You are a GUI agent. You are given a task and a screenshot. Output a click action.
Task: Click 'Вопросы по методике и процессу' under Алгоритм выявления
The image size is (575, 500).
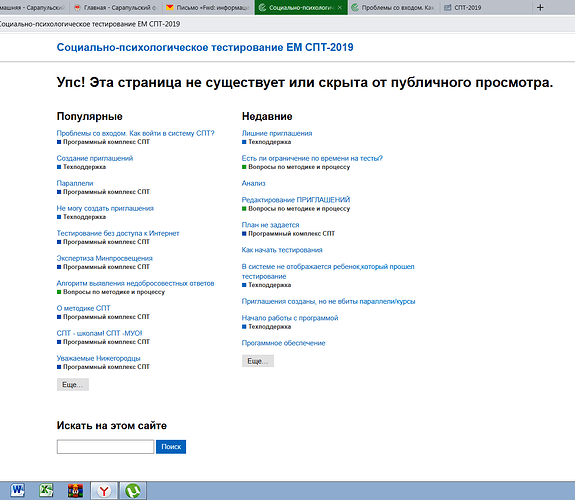(x=114, y=292)
